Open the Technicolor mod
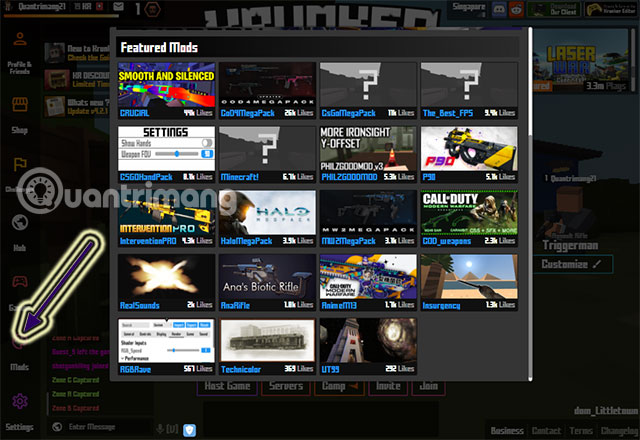 click(x=267, y=347)
